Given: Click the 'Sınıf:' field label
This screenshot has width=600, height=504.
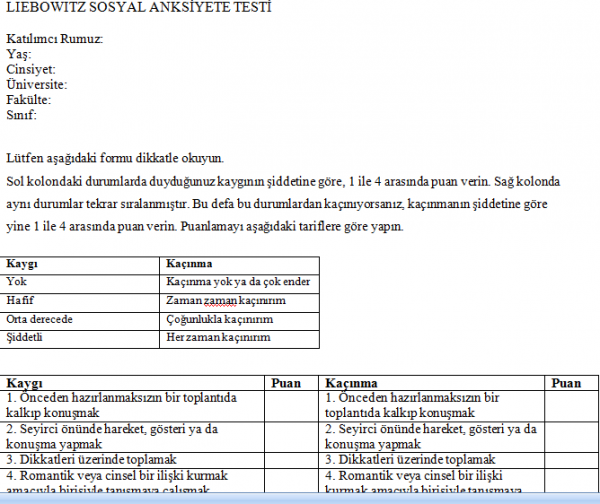Looking at the screenshot, I should point(21,114).
